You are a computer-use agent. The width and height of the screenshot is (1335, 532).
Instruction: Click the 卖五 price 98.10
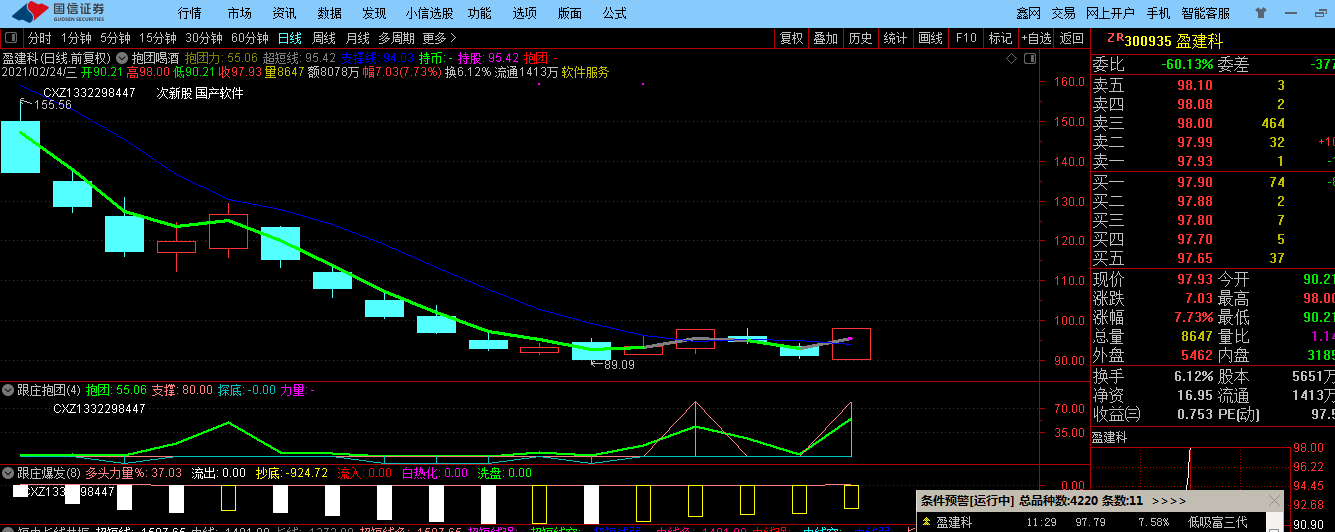point(1194,85)
